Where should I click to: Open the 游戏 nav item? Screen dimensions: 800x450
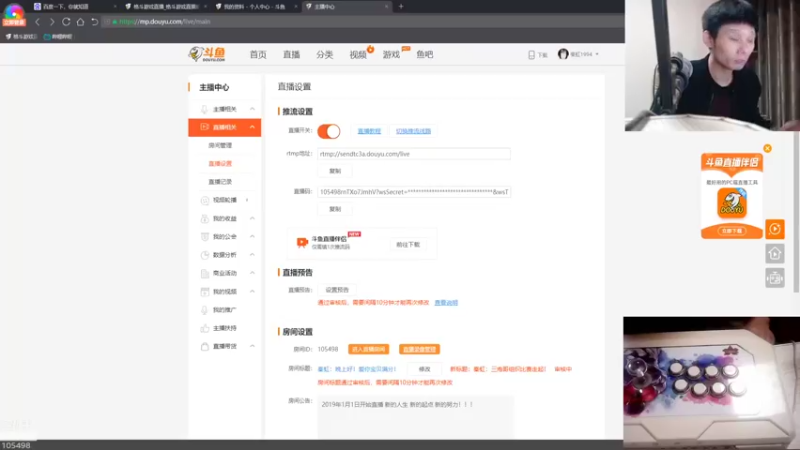pos(391,55)
